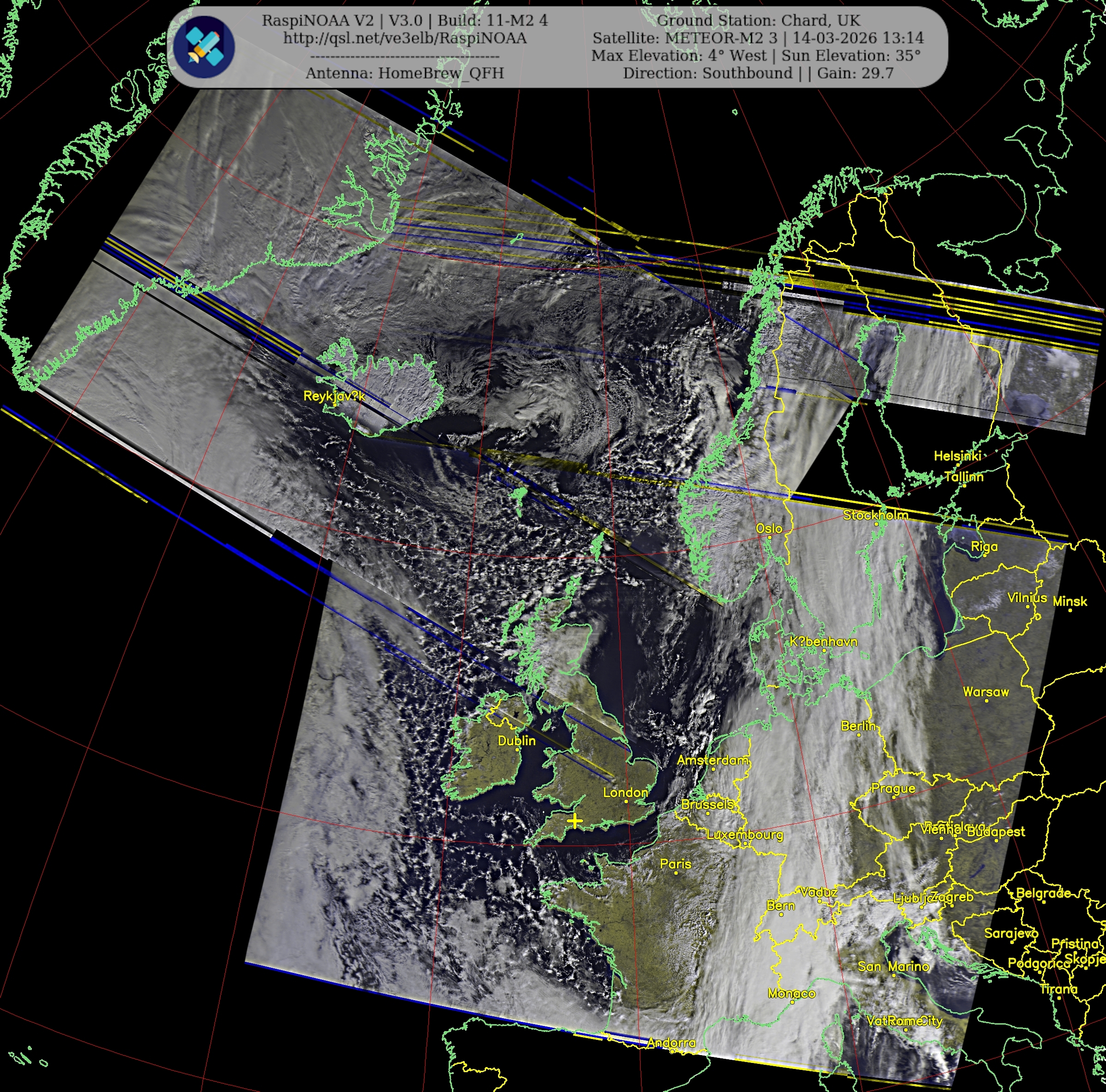Click the Amsterdam city label
Viewport: 1106px width, 1092px height.
(712, 760)
